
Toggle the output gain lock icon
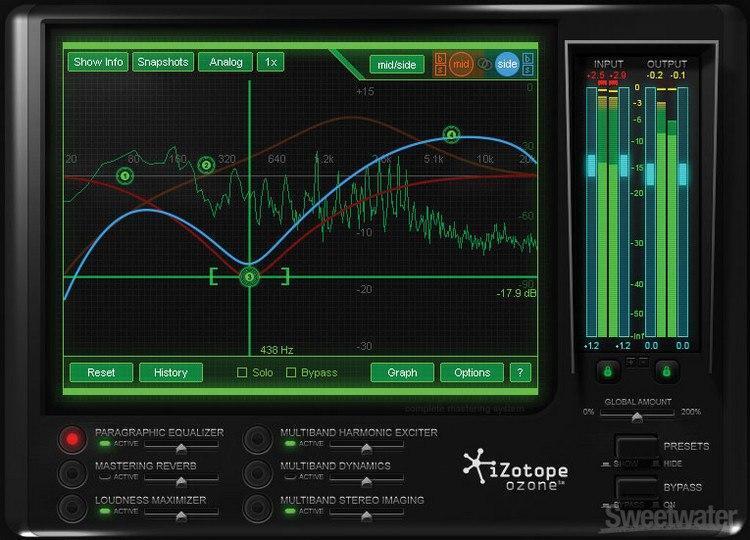pos(667,371)
